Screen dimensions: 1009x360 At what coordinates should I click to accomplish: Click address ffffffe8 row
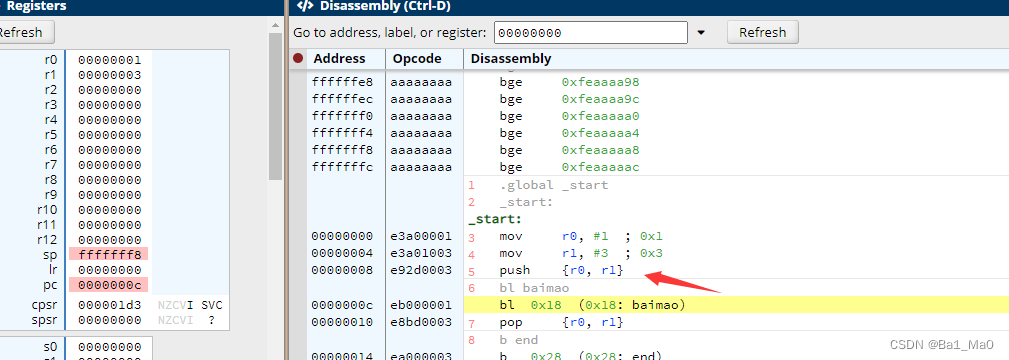click(x=341, y=83)
